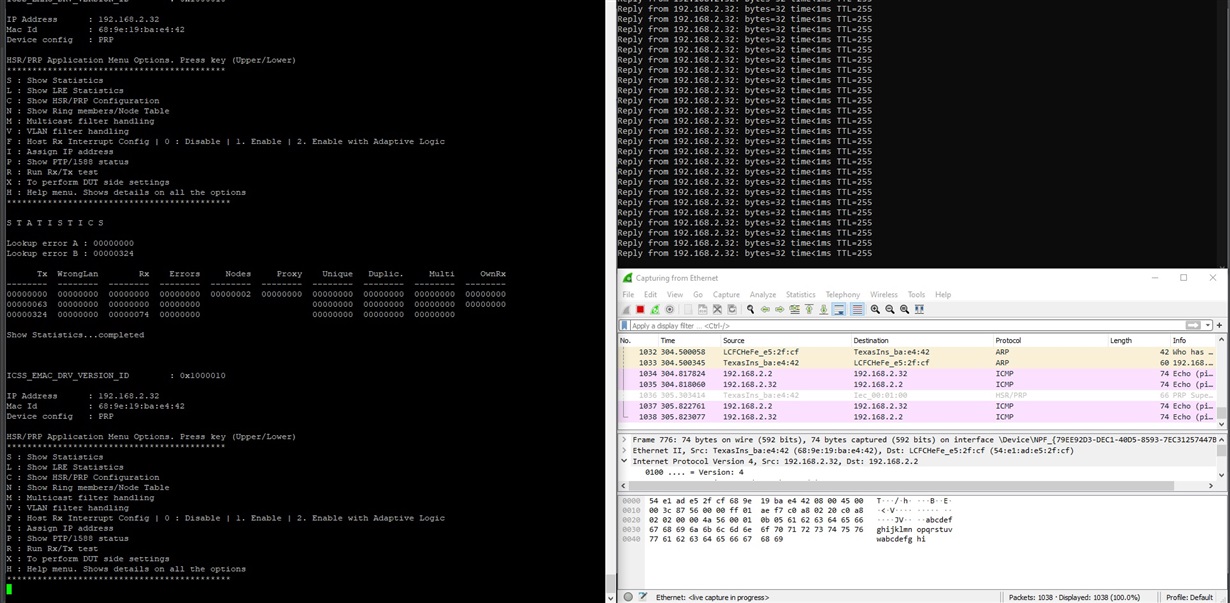Zoom out packet text icon
This screenshot has width=1230, height=603.
tap(890, 310)
